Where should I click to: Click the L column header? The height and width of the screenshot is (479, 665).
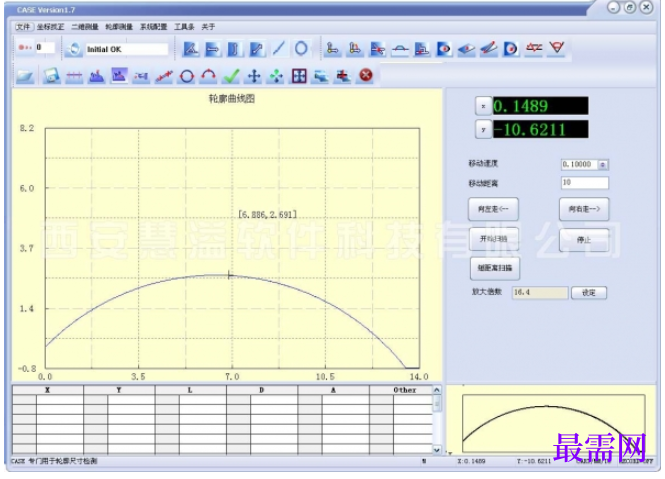(x=190, y=390)
